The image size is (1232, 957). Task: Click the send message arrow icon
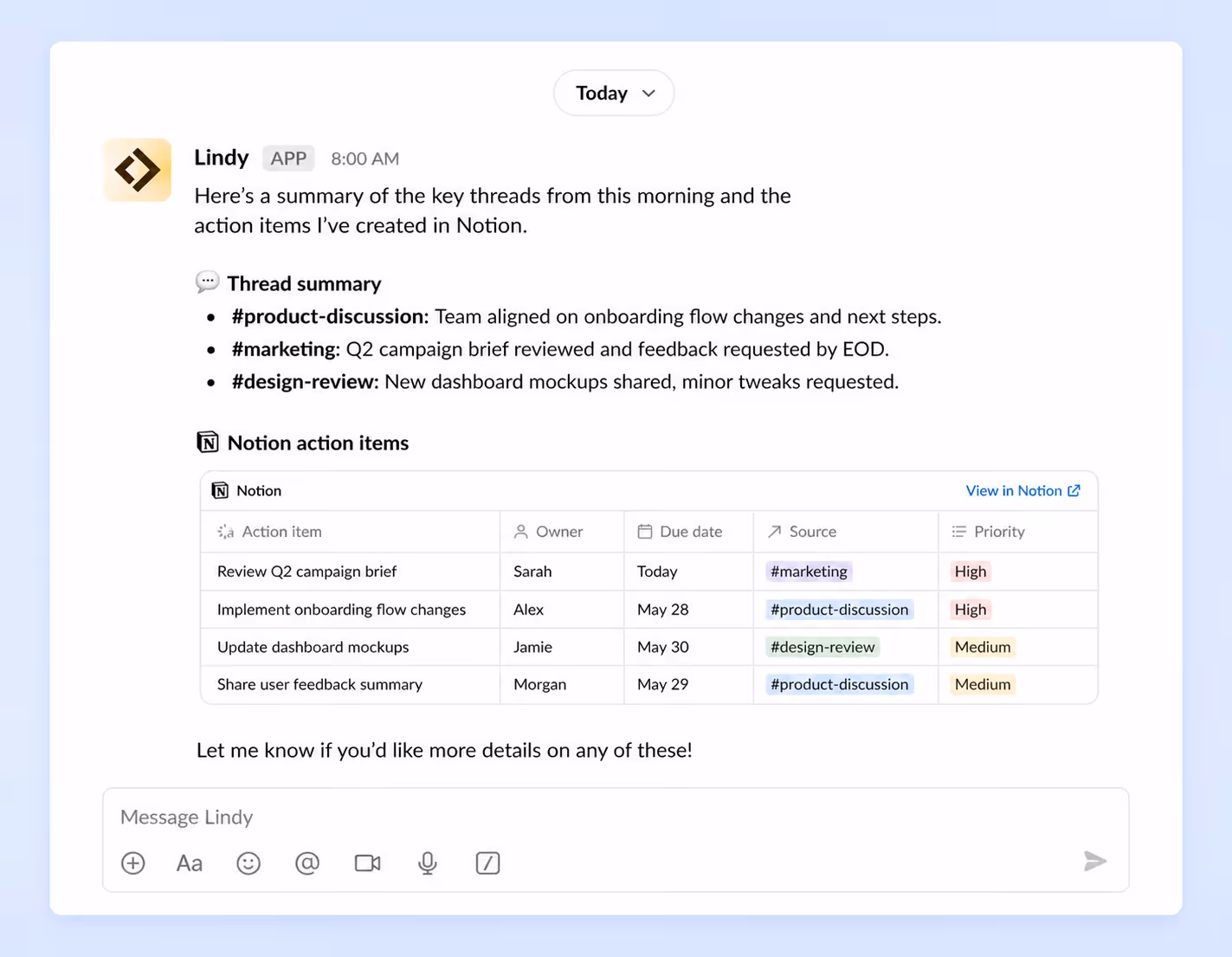[x=1094, y=861]
